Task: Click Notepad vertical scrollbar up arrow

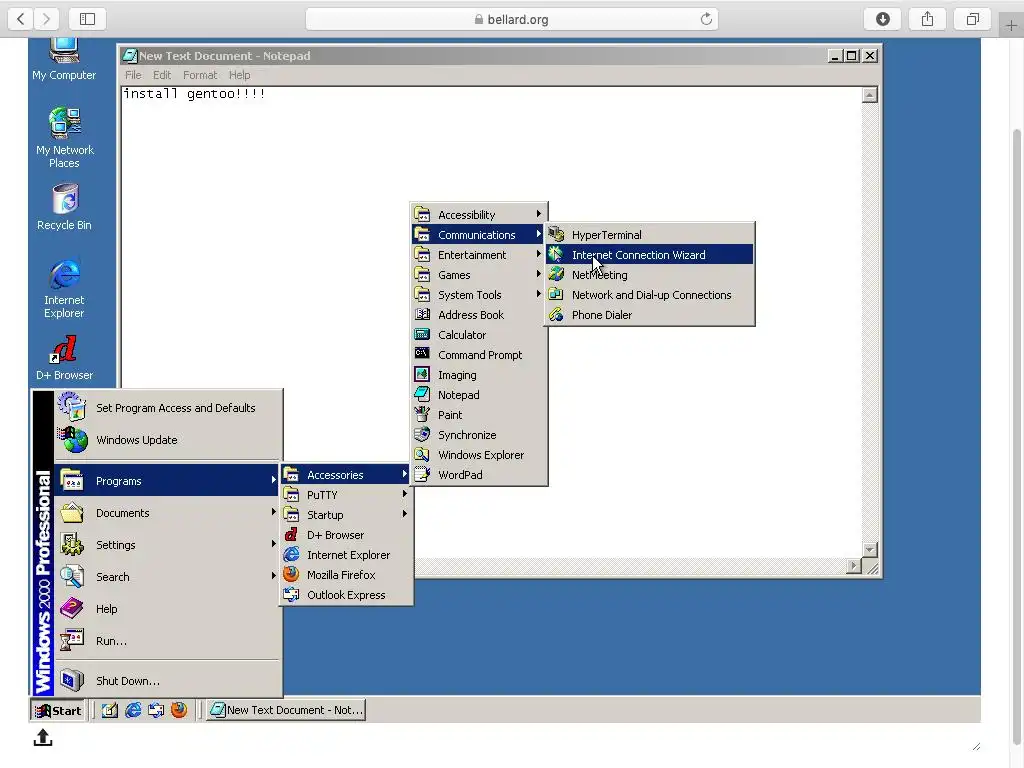Action: 869,95
